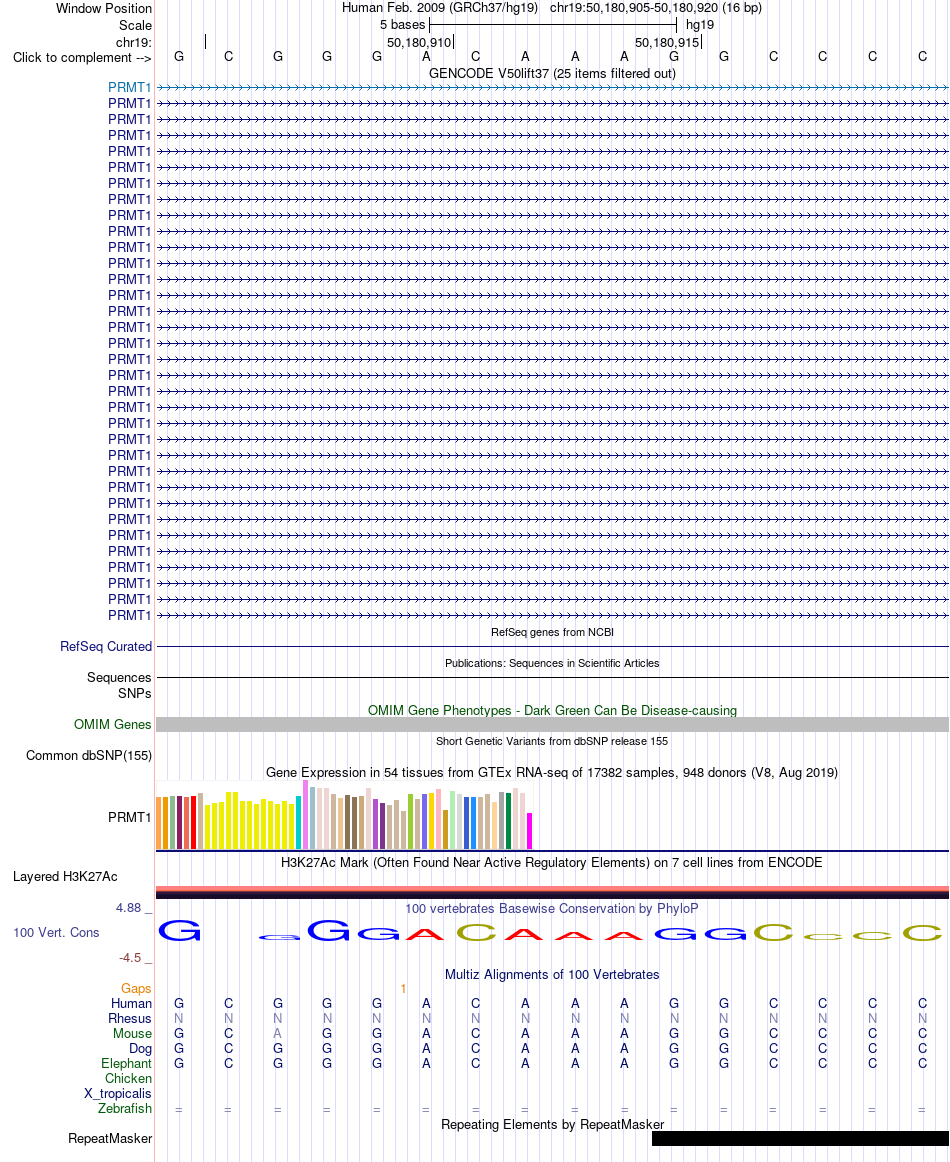Click the hg19 text beside scale bar
The width and height of the screenshot is (950, 1162).
700,25
